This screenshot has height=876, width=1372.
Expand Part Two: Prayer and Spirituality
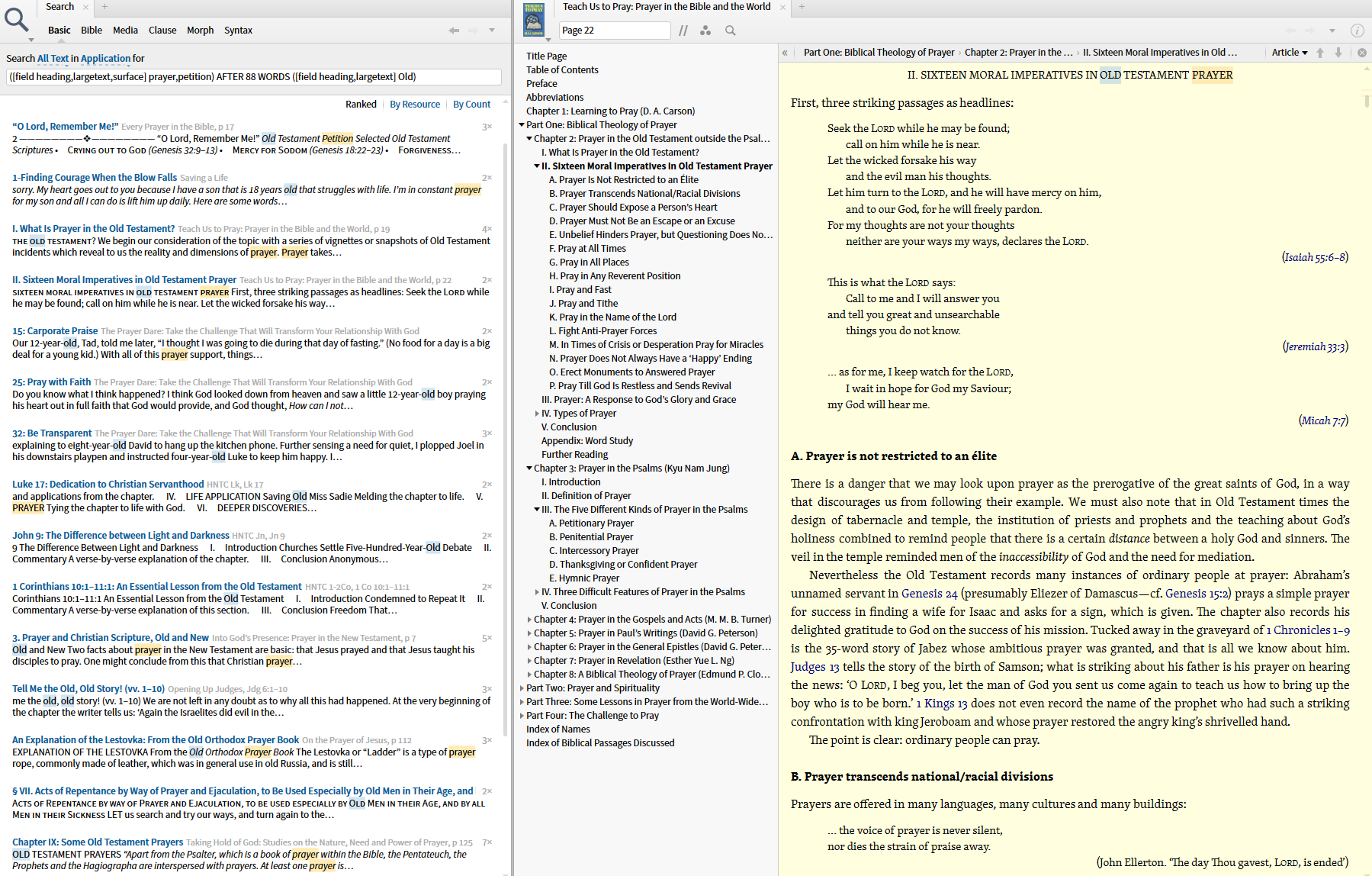pyautogui.click(x=522, y=688)
